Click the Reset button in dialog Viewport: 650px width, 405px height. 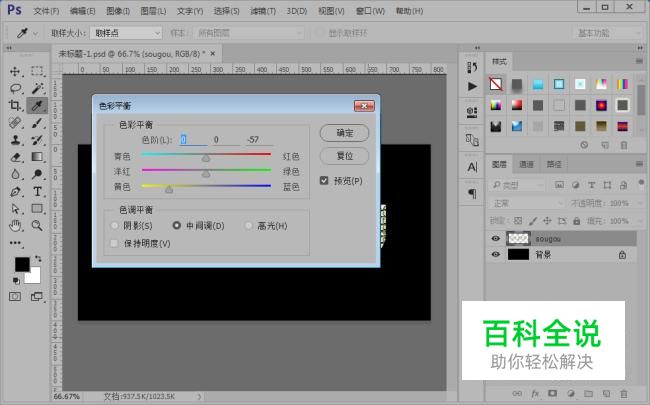point(344,156)
